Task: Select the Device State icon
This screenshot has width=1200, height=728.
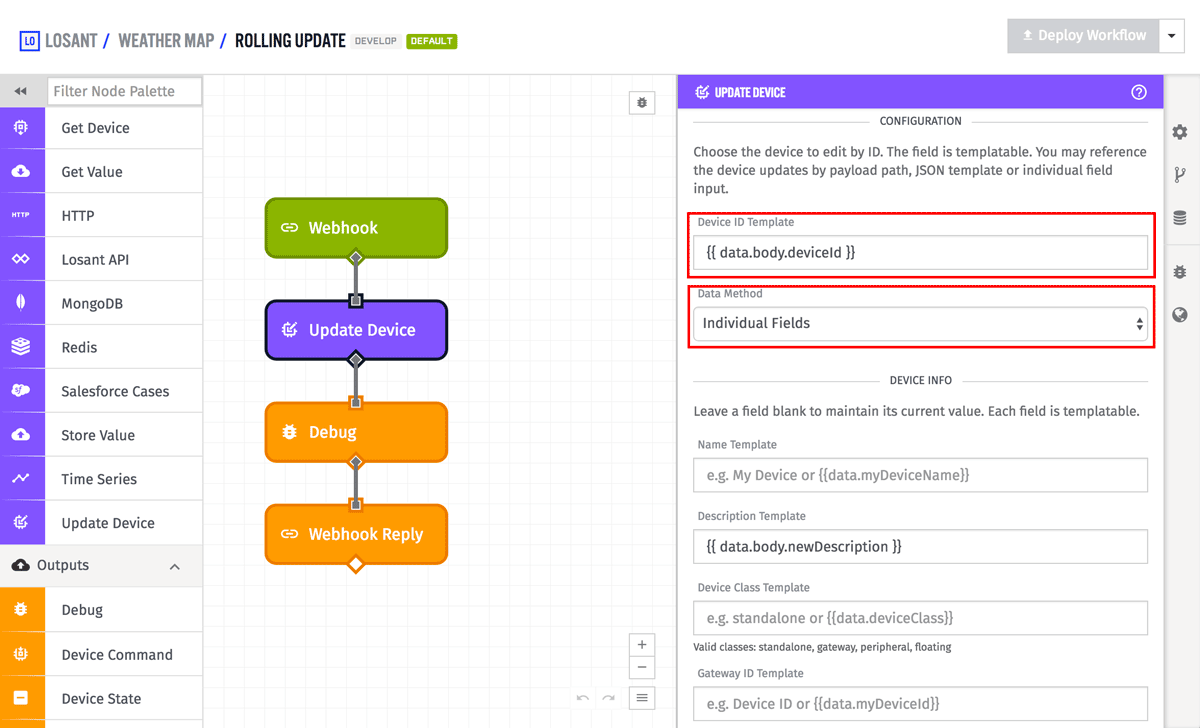Action: click(22, 699)
